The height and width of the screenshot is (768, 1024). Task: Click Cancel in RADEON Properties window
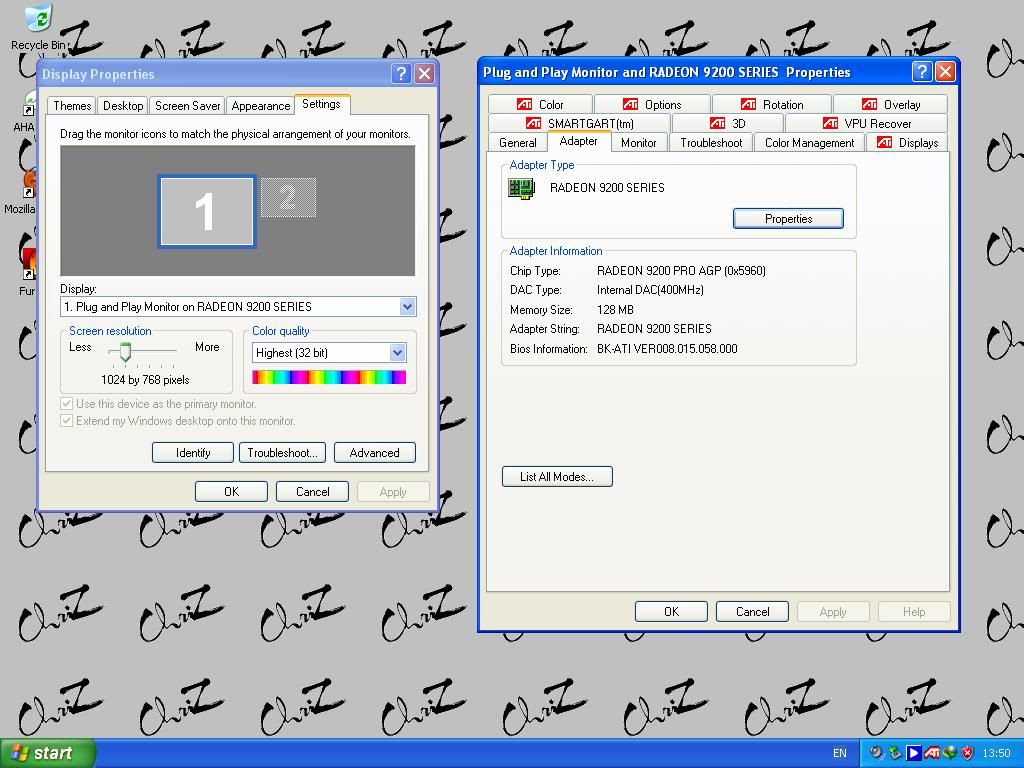pos(752,612)
